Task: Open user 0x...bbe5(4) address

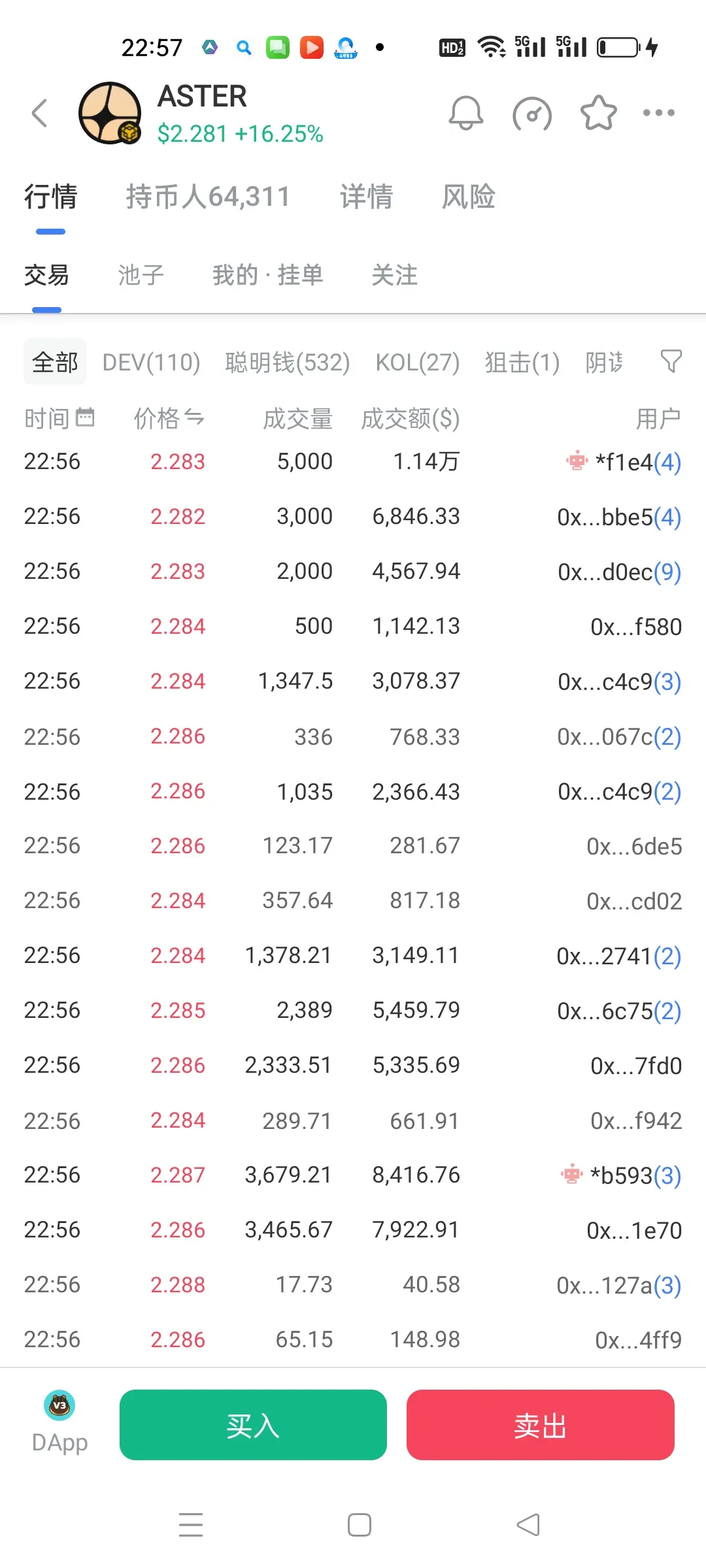Action: 619,517
